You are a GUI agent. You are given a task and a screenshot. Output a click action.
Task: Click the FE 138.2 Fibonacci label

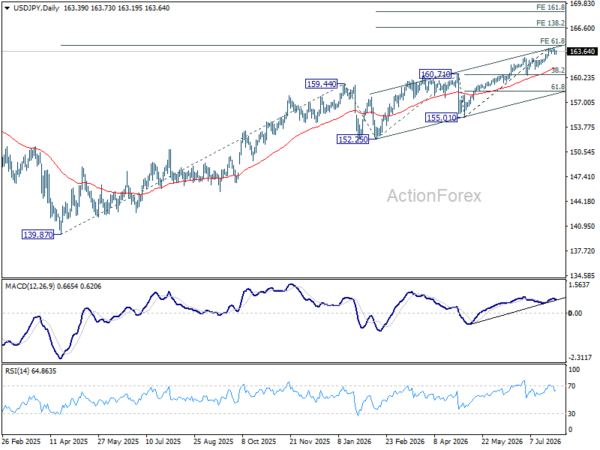pos(551,23)
